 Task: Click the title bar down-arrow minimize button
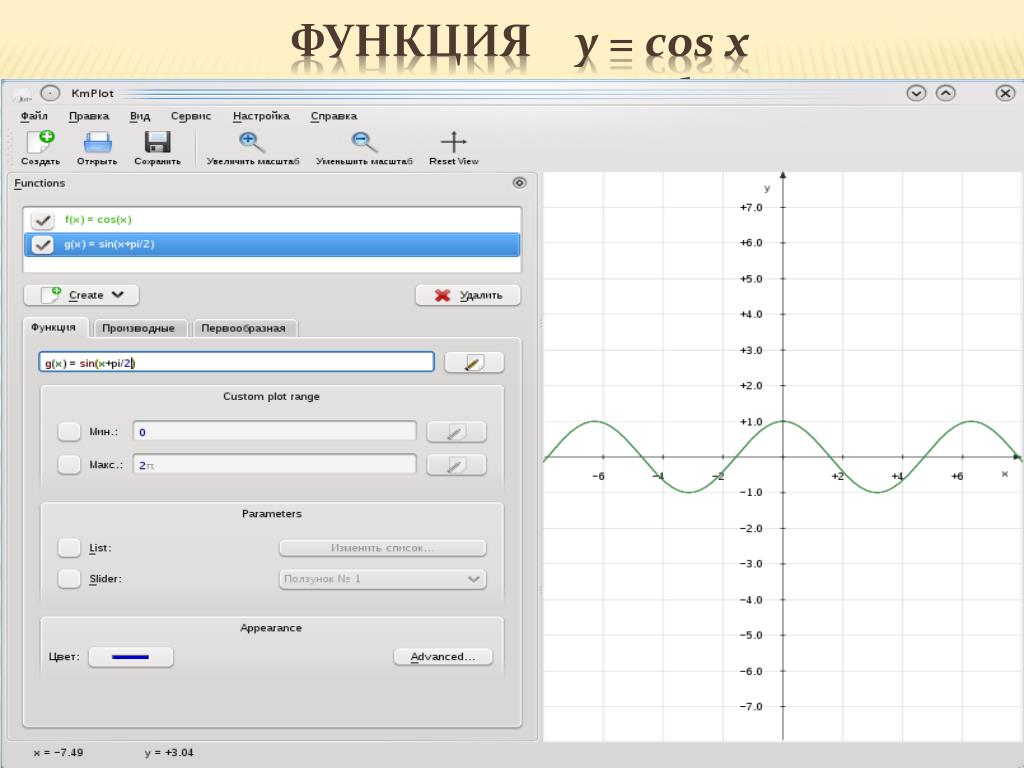916,93
